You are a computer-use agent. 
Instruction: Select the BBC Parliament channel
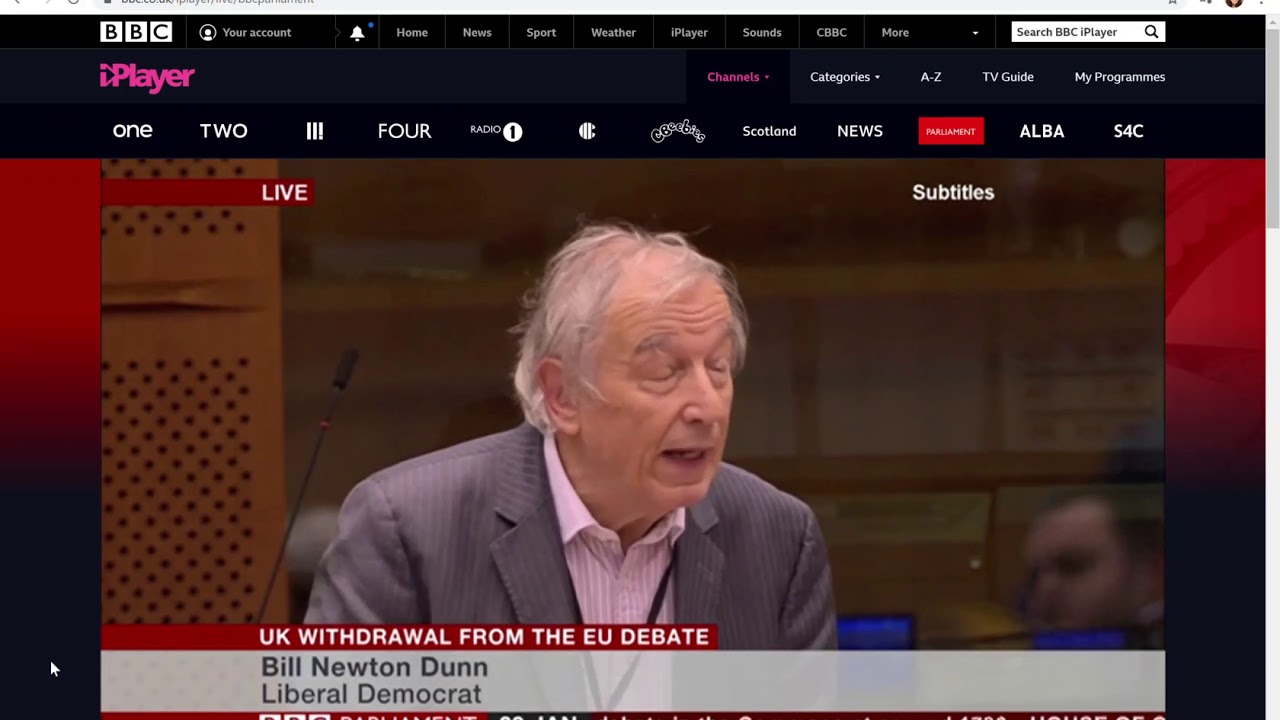pyautogui.click(x=951, y=131)
